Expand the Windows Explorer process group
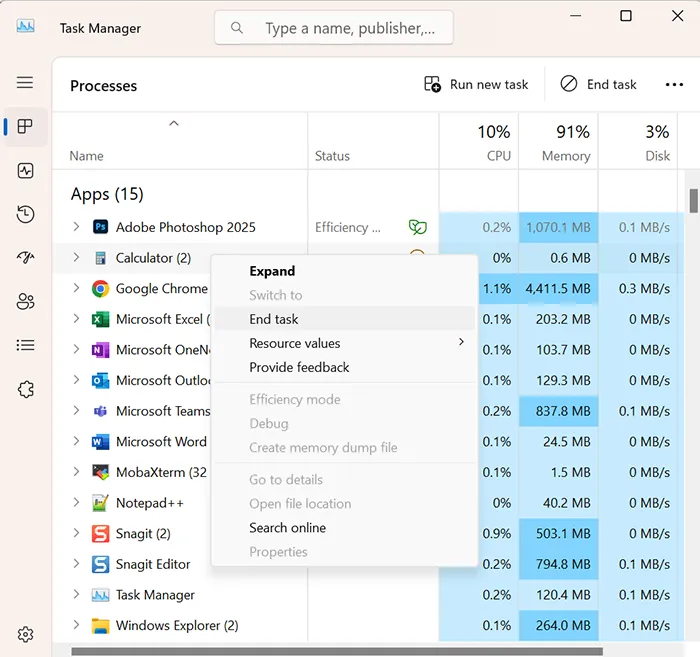 (76, 626)
